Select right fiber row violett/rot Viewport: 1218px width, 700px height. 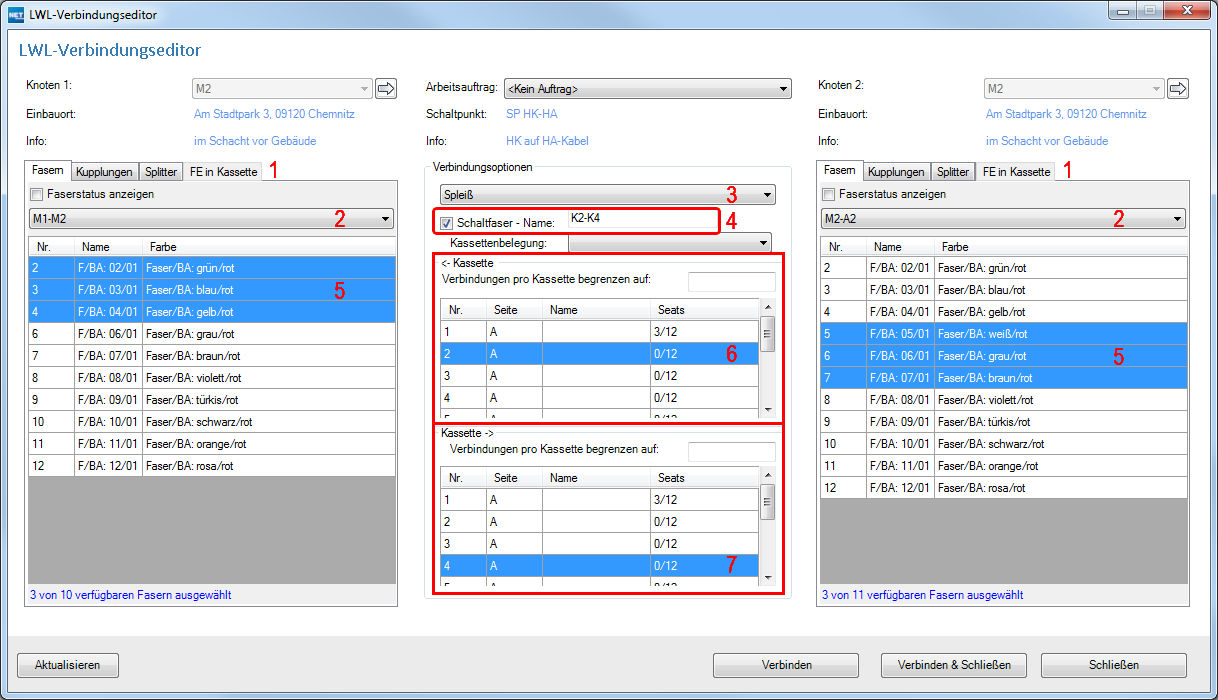(x=1004, y=400)
